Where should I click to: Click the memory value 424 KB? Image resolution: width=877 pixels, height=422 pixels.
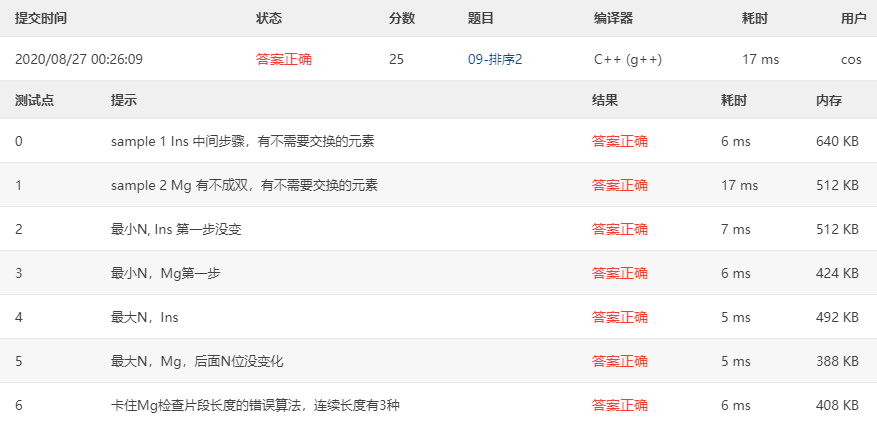[x=837, y=274]
